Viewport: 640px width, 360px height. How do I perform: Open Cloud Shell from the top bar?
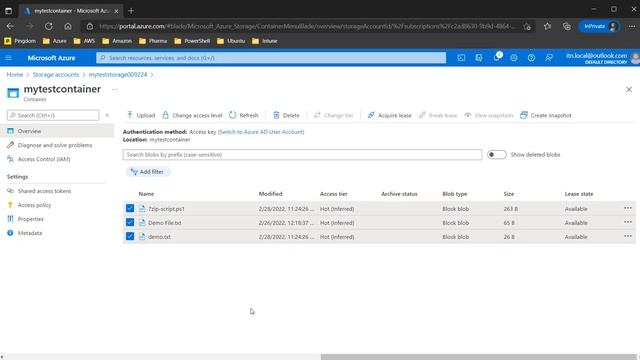coord(461,58)
